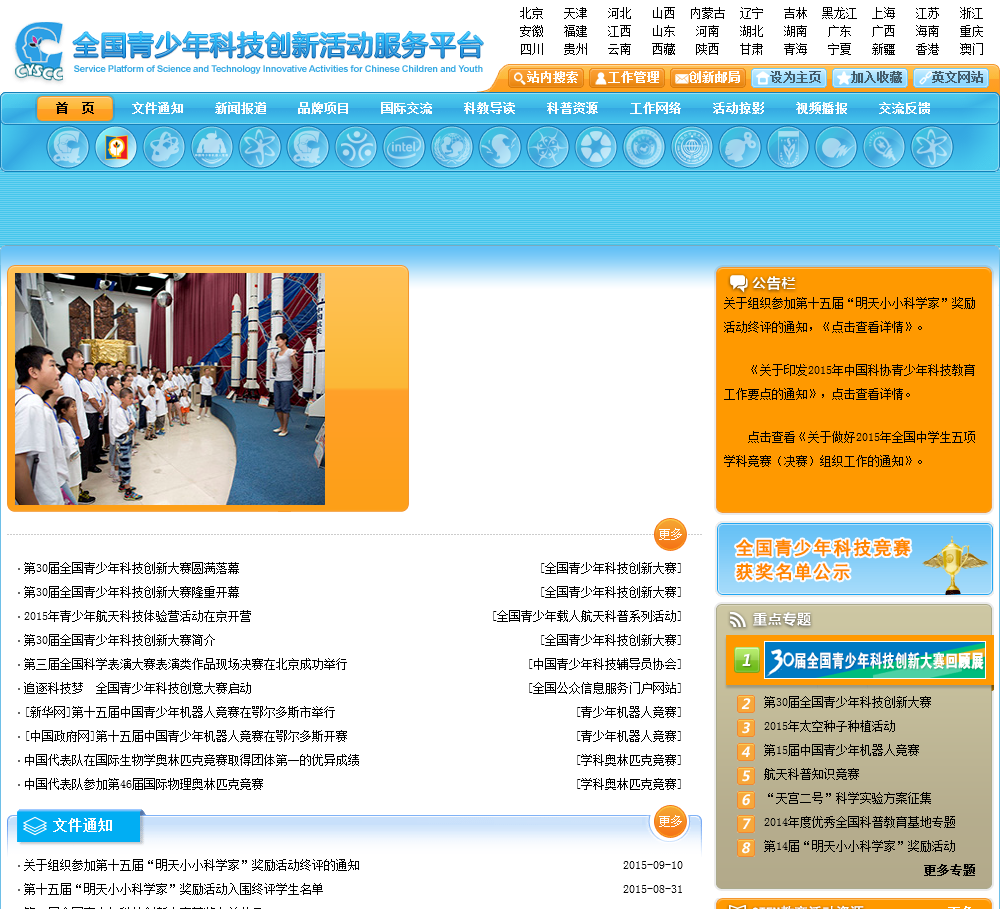Select 黑龙江 province link
Screen dimensions: 1000x909
(x=839, y=13)
